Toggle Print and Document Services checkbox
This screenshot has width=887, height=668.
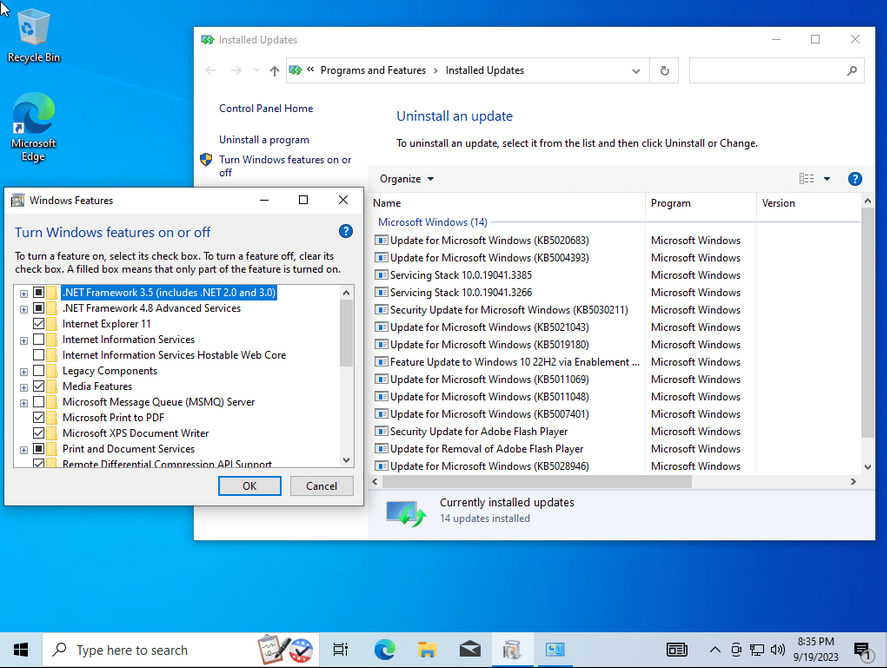pos(38,449)
